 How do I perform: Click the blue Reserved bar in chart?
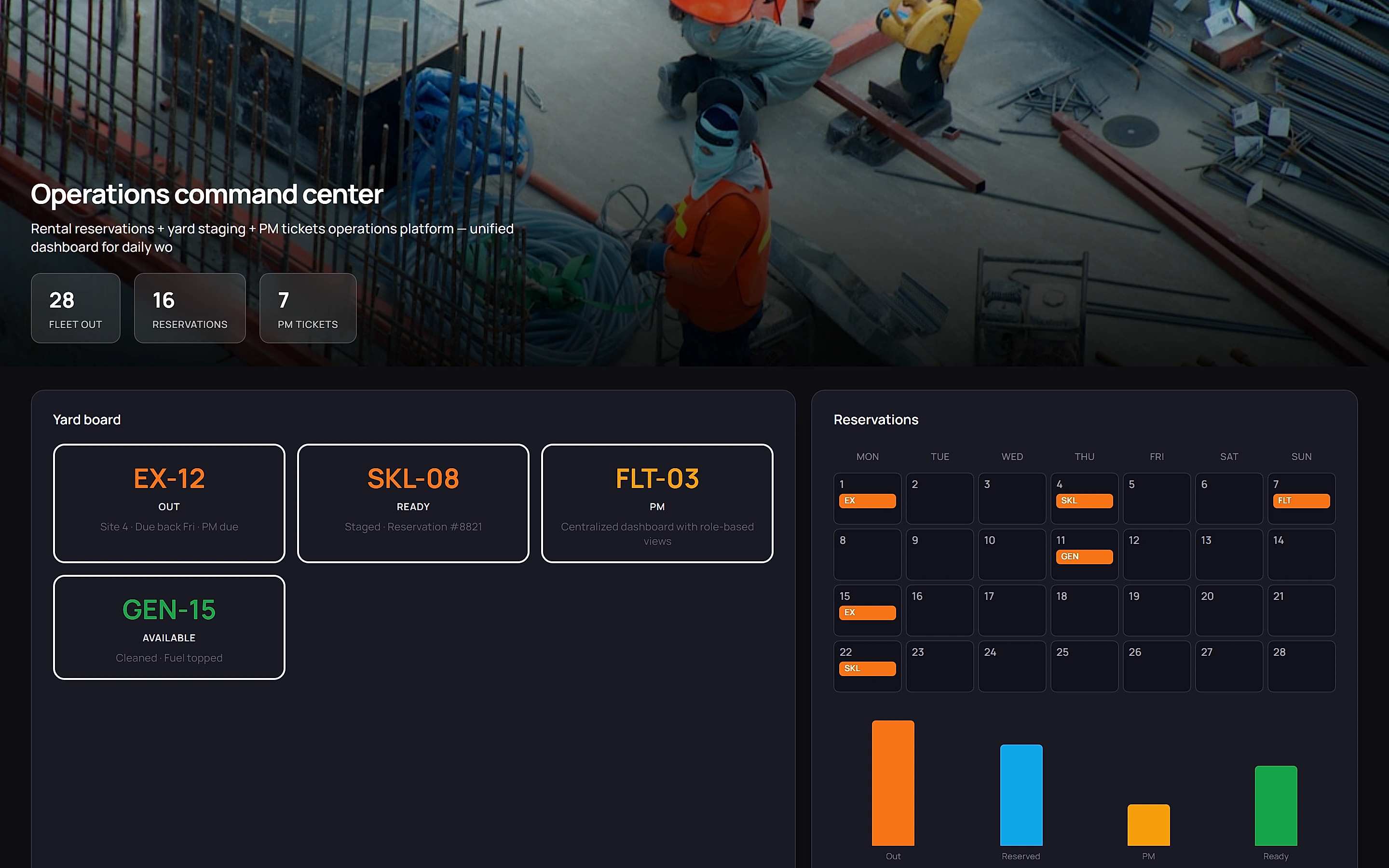1021,795
